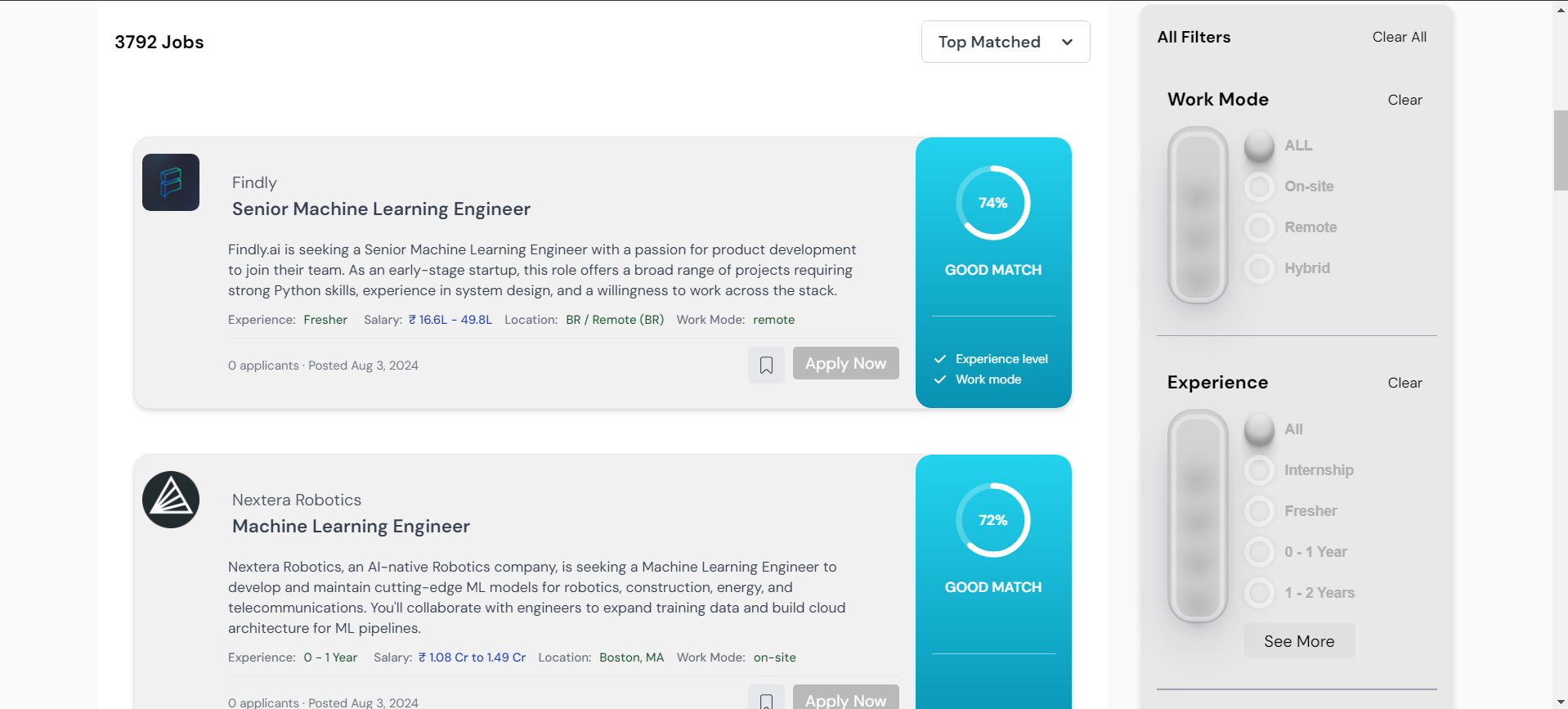Clear the Experience filter

pos(1404,383)
